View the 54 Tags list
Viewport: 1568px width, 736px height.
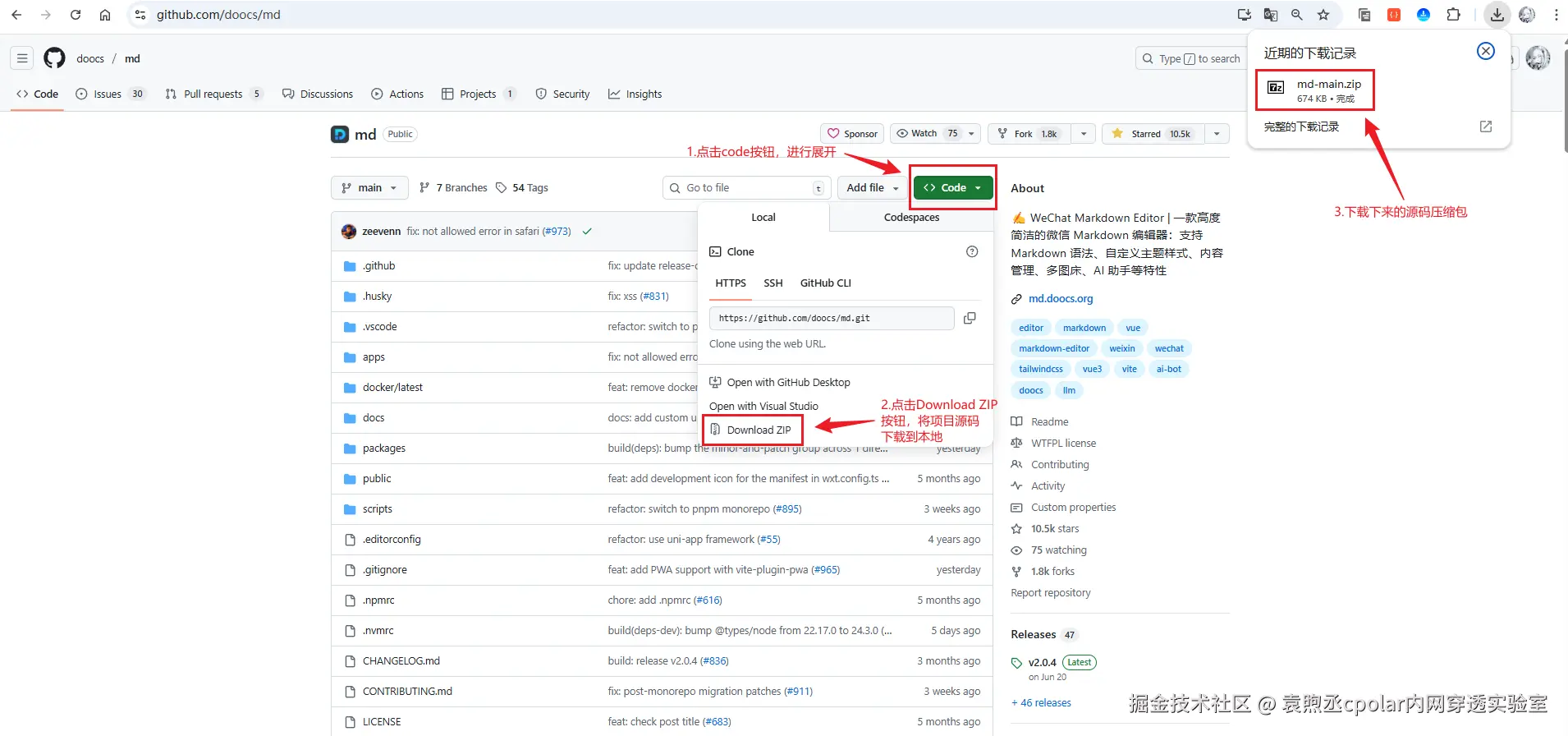(x=522, y=188)
